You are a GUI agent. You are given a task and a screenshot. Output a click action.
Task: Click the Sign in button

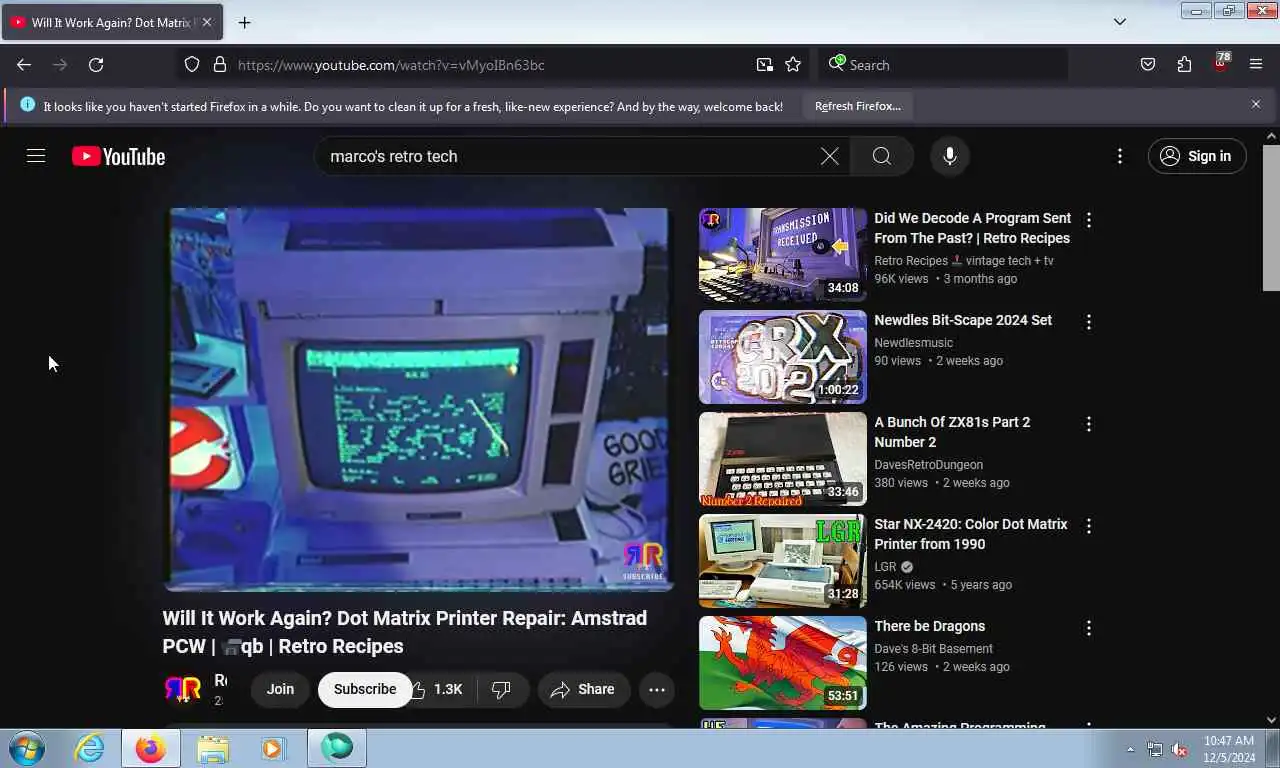1197,156
